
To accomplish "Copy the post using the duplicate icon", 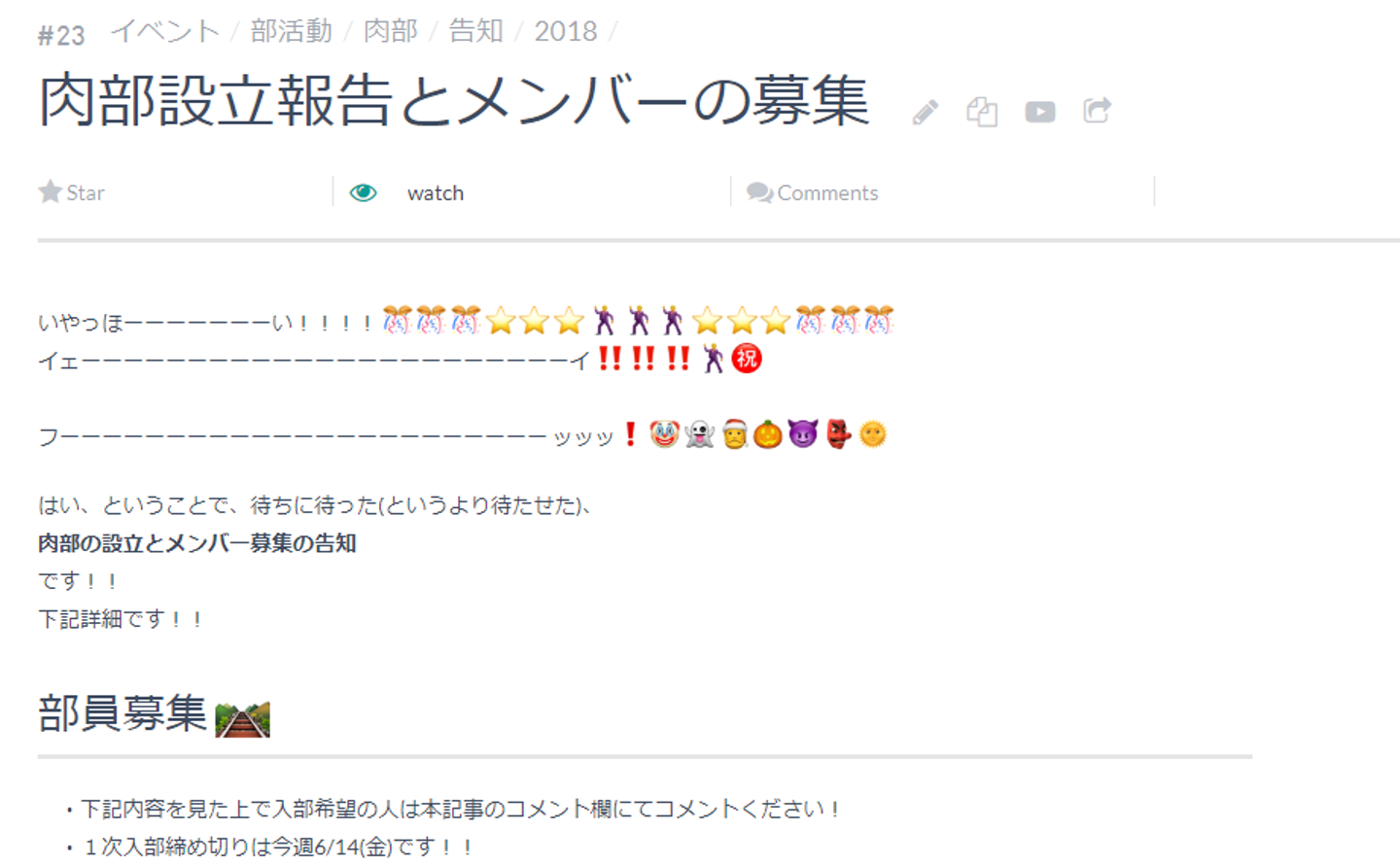I will point(982,112).
